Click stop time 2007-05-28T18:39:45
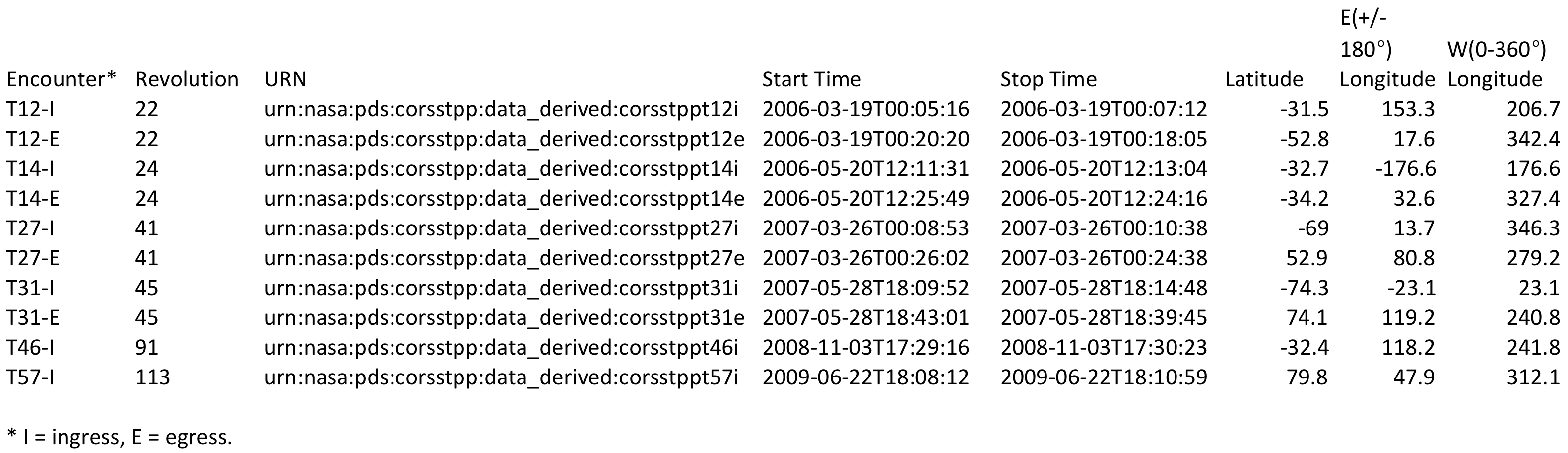The image size is (1568, 453). point(1104,318)
